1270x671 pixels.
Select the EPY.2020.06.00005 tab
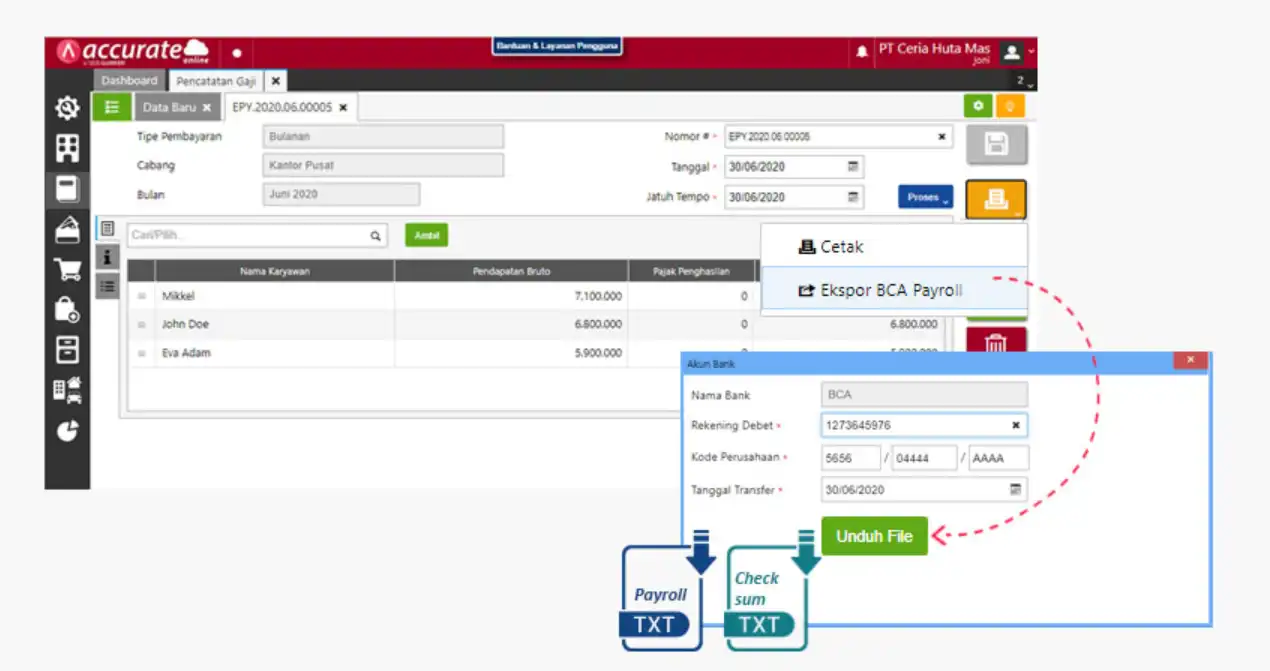(282, 107)
